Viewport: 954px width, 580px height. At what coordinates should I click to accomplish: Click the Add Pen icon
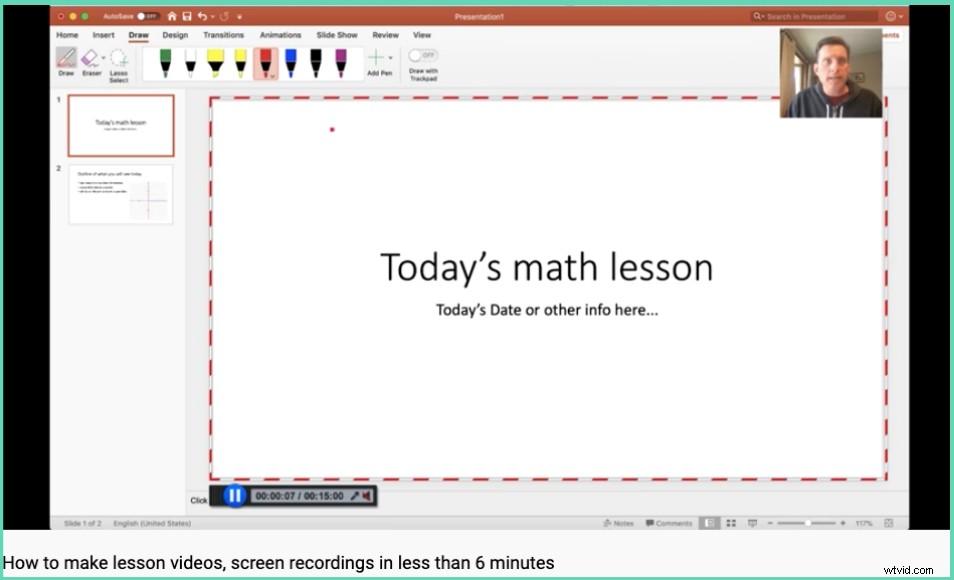tap(377, 58)
